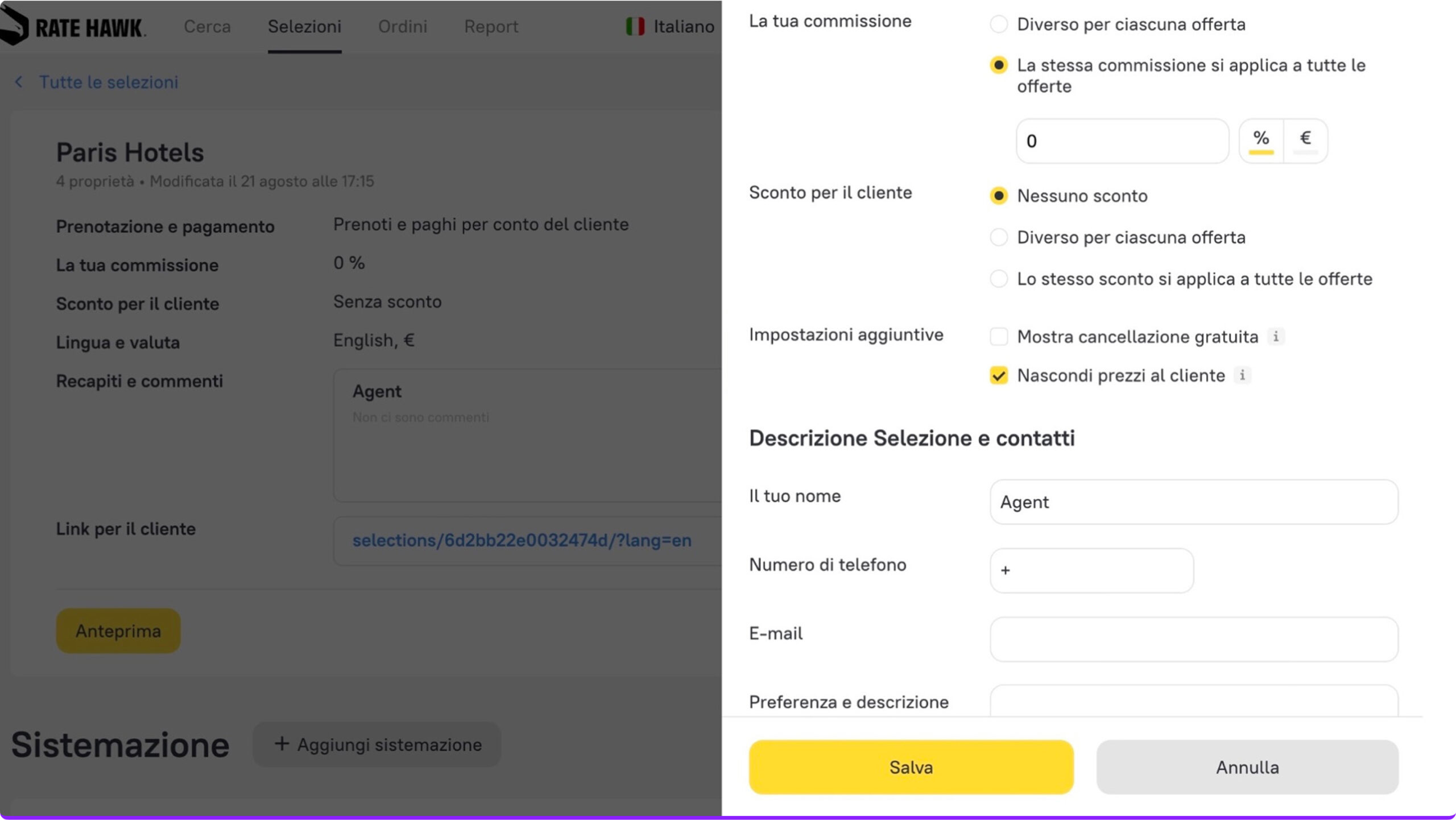Open the Cerca tab
Screen dimensions: 1456x820
click(207, 27)
